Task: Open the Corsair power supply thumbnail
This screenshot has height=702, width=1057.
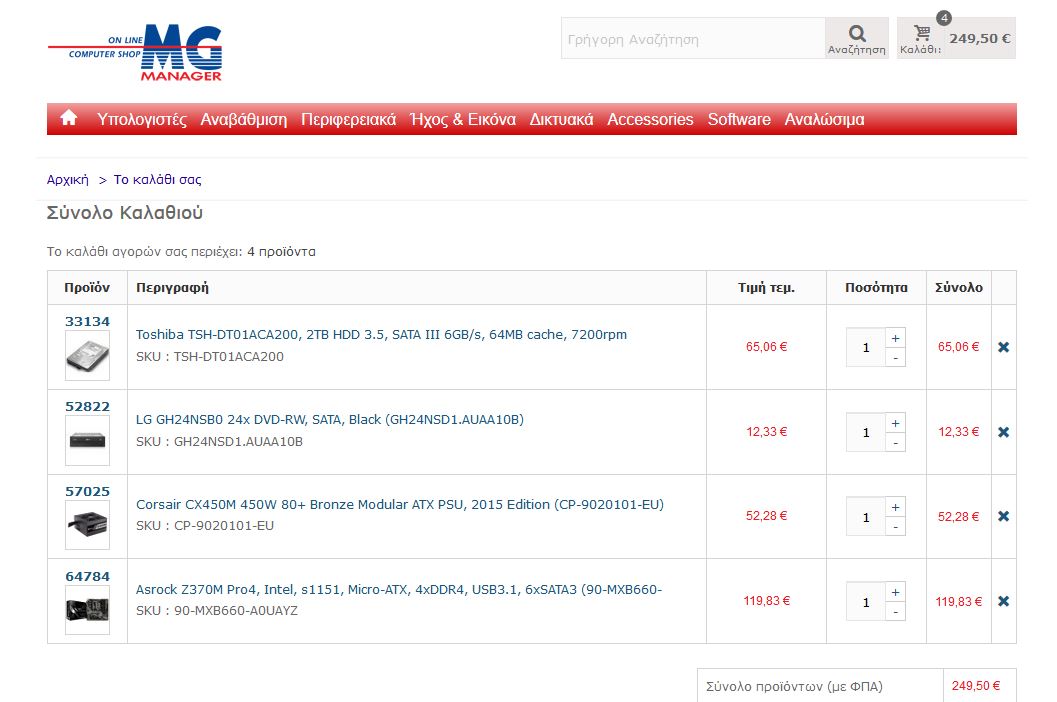Action: point(87,525)
